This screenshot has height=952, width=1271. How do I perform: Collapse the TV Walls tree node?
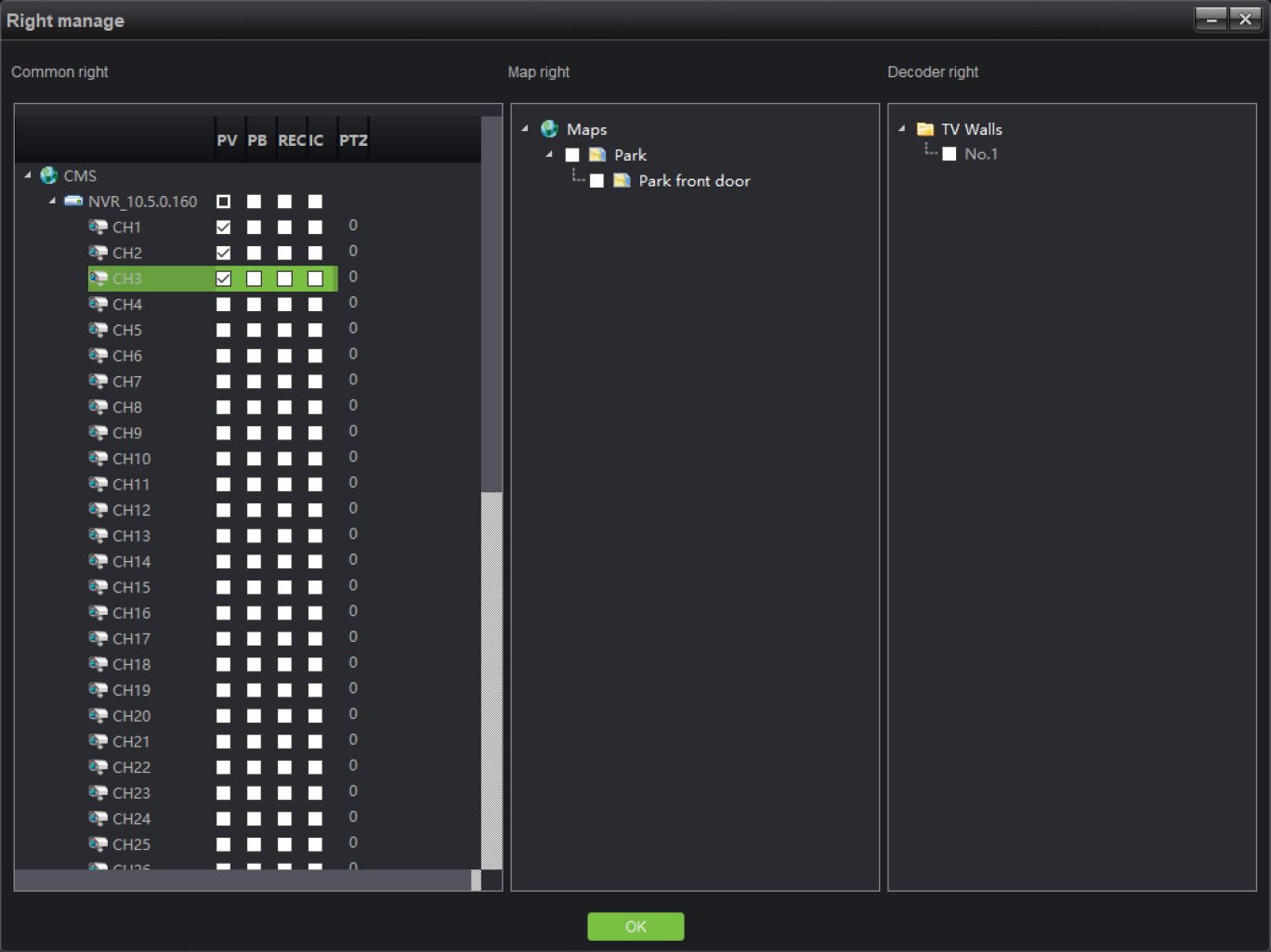point(901,129)
